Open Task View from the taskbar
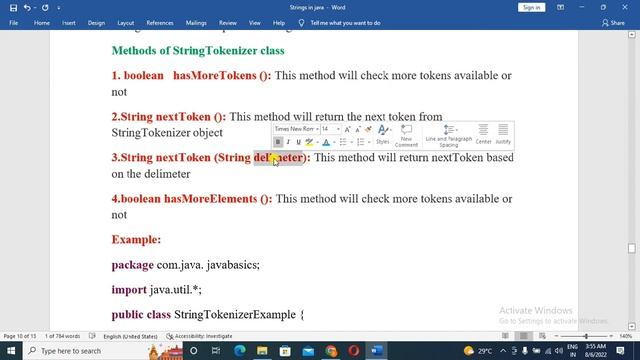Screen dimensions: 640x360 [216, 351]
